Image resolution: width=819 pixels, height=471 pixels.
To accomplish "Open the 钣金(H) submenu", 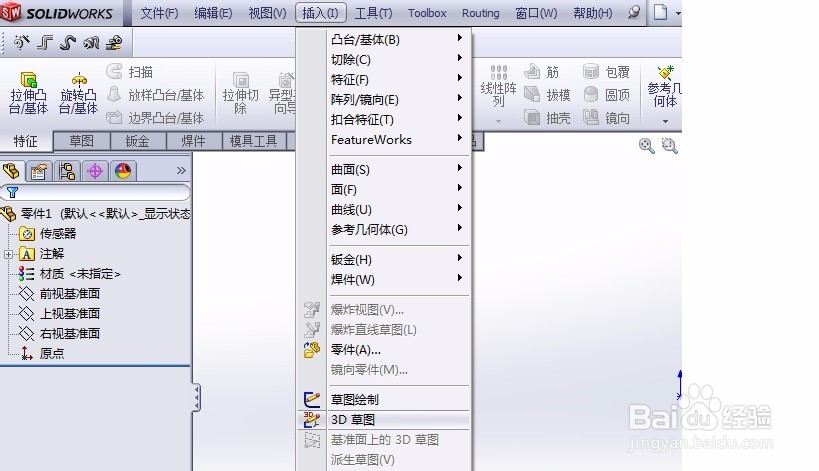I will pos(398,259).
